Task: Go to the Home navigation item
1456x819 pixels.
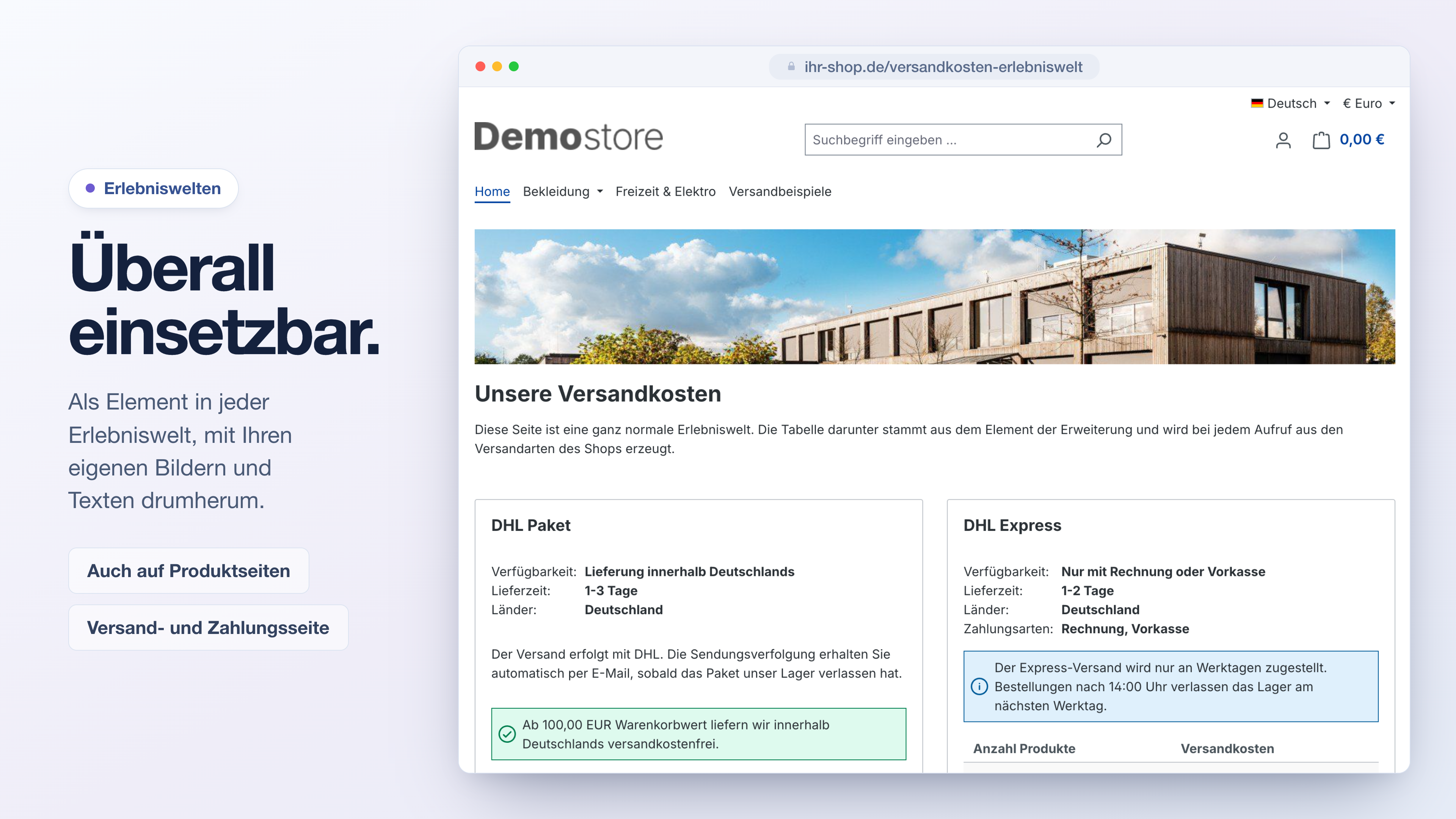Action: 492,191
